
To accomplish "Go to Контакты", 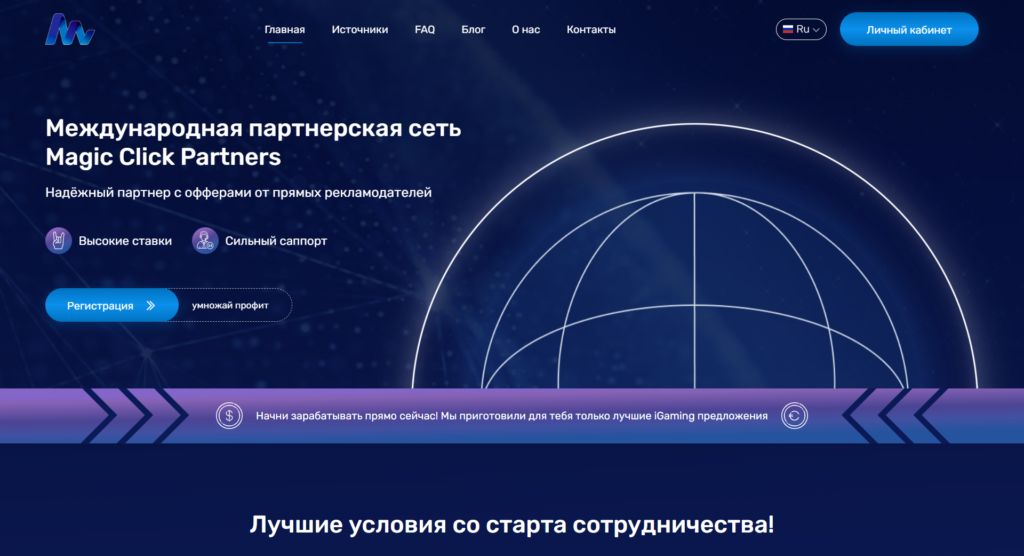I will tap(591, 29).
